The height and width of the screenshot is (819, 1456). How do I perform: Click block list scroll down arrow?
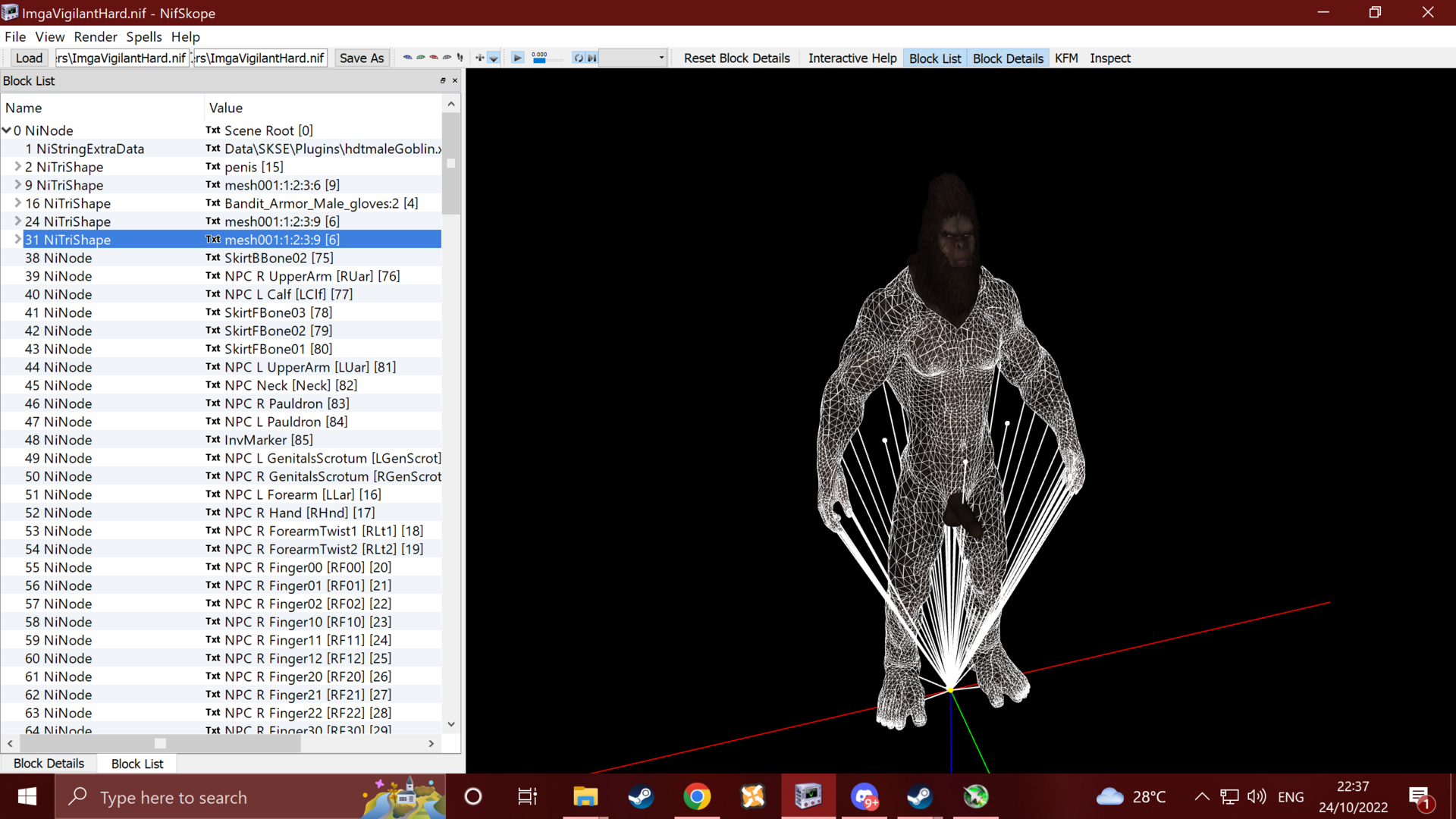(451, 724)
